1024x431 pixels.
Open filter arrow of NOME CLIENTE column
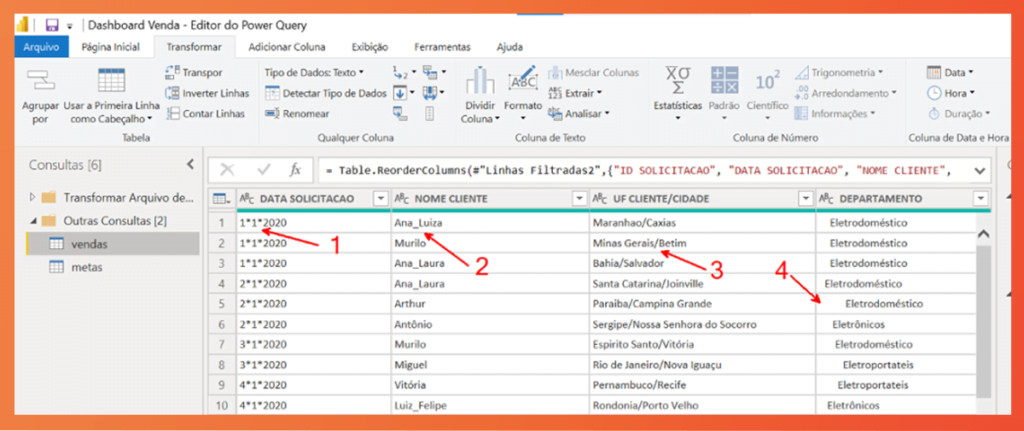pos(579,199)
